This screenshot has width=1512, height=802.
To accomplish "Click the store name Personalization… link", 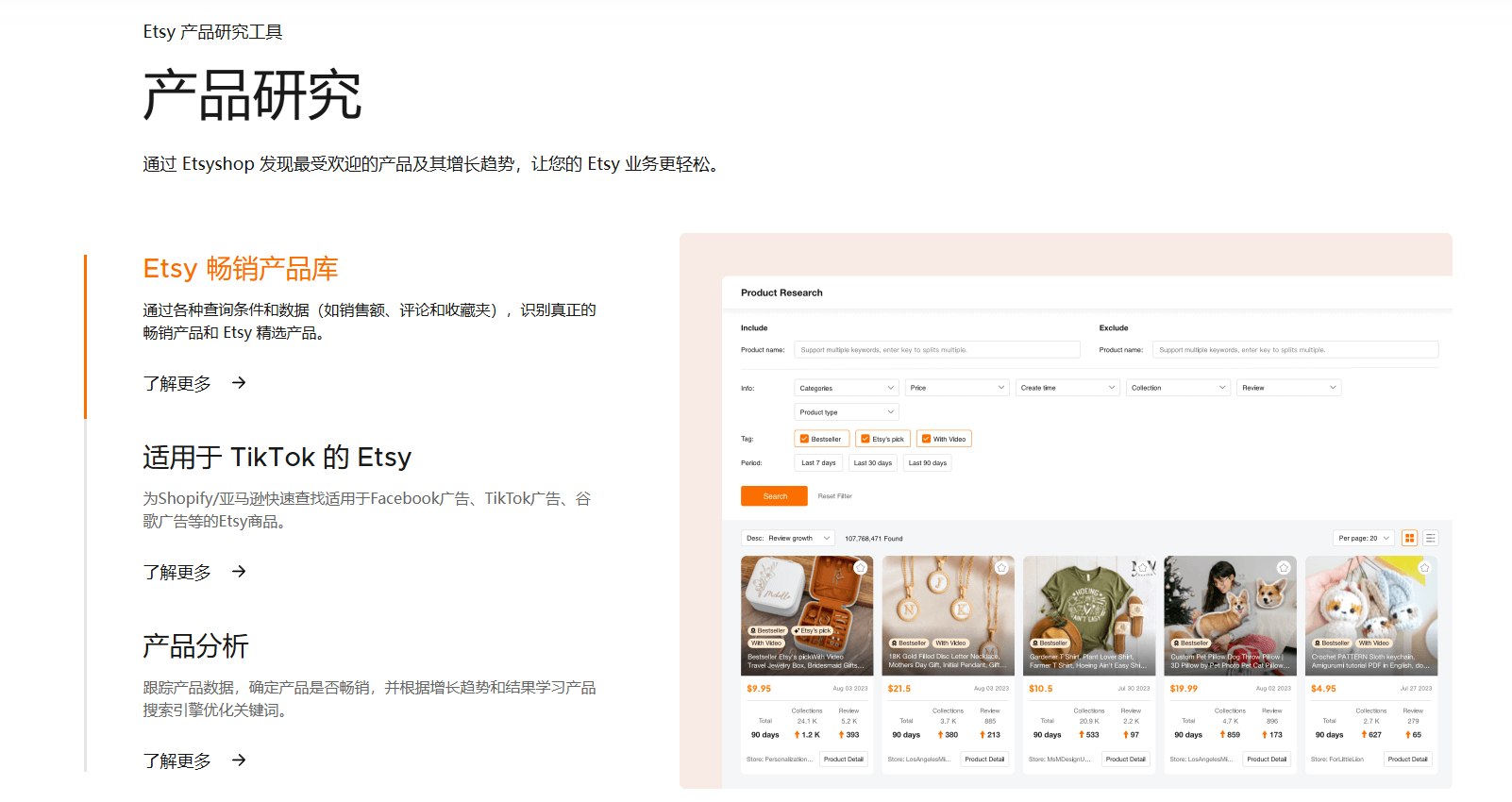I will coord(780,760).
